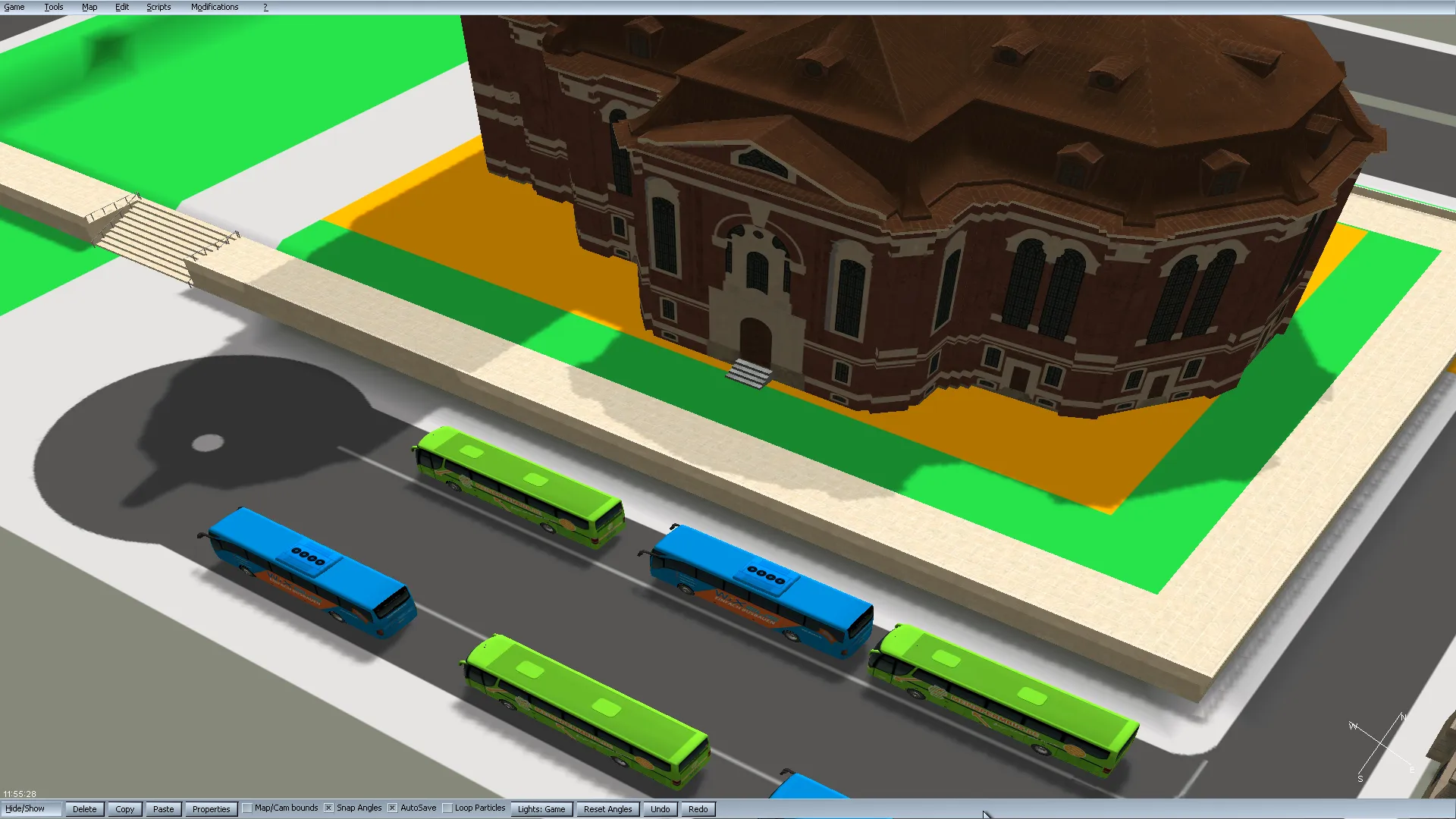Open the Map menu

(x=89, y=7)
